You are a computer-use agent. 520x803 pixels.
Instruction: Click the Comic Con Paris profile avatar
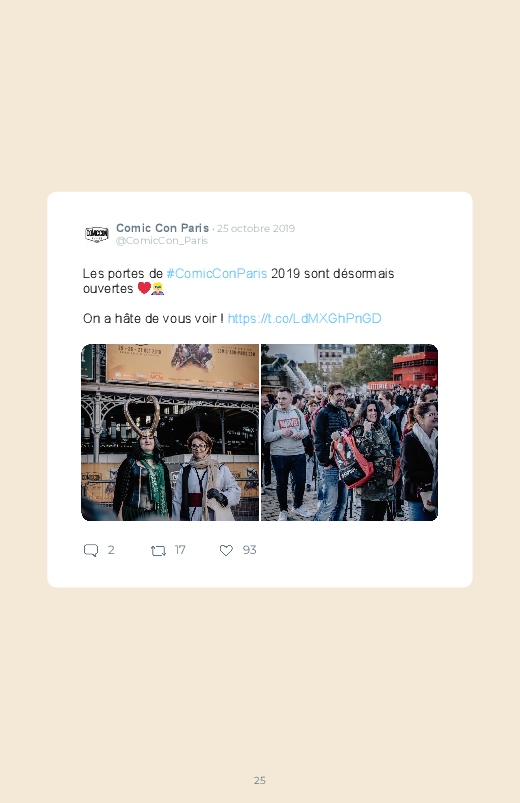[96, 235]
